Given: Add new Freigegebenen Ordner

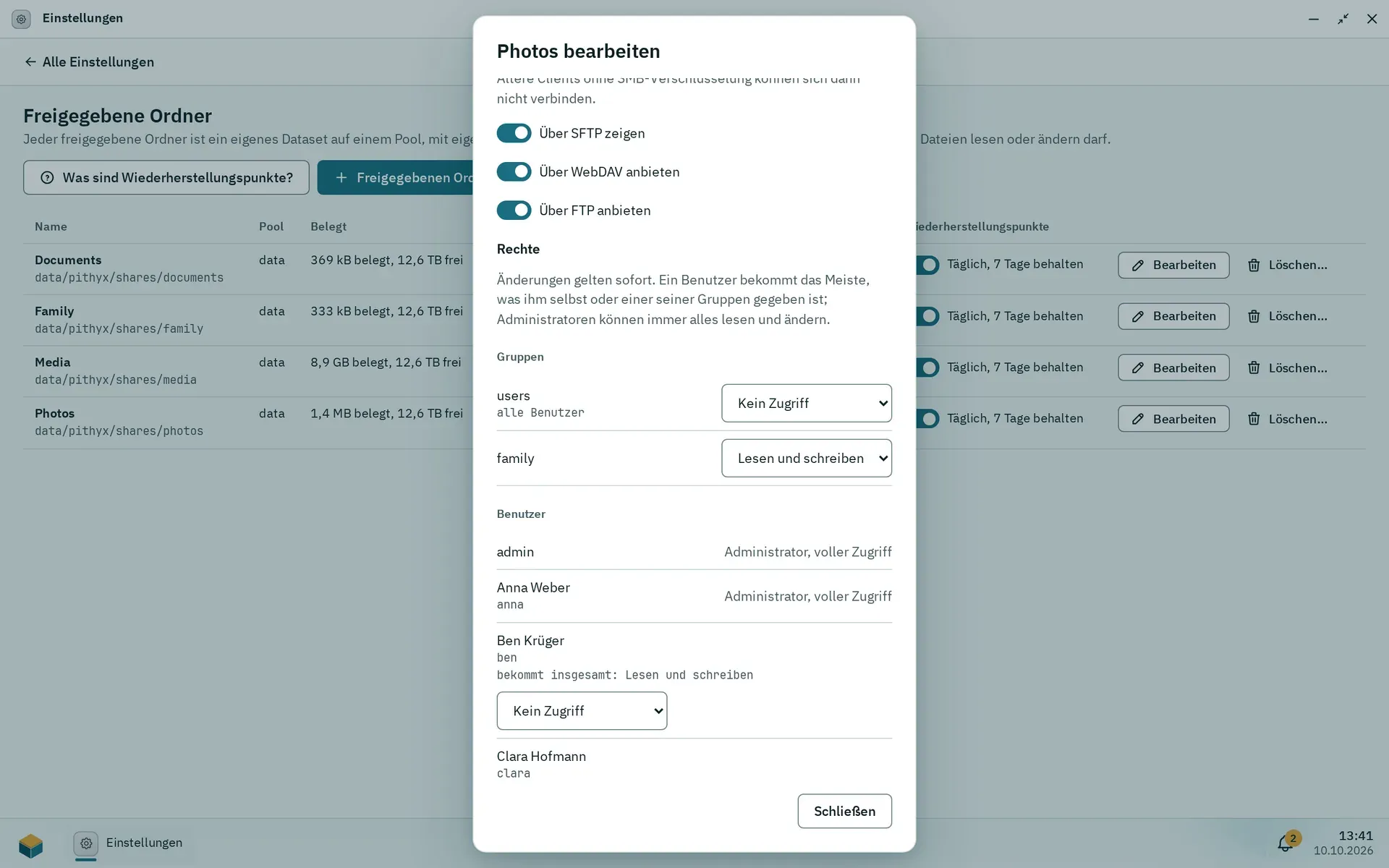Looking at the screenshot, I should pos(396,177).
